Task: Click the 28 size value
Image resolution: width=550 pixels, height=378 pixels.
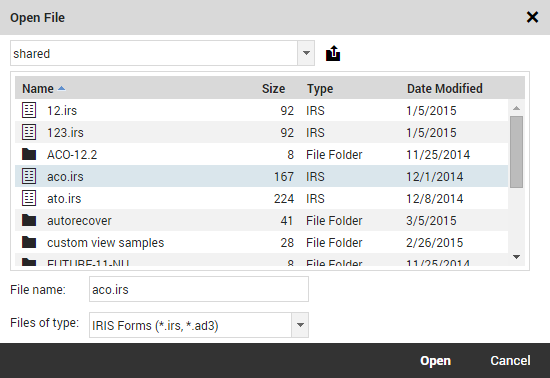Action: tap(287, 243)
